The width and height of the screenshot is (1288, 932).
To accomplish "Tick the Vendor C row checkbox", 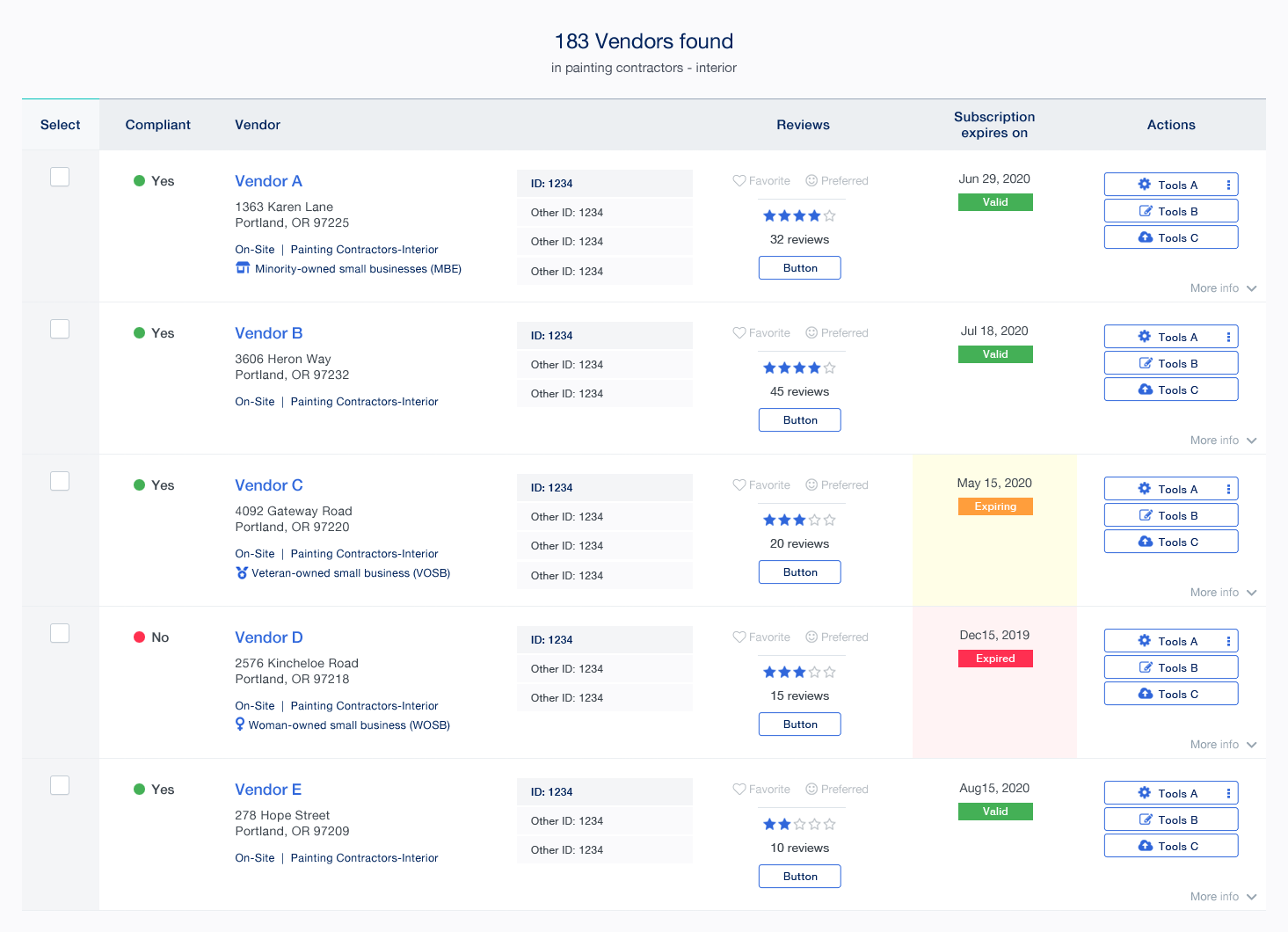I will point(60,481).
